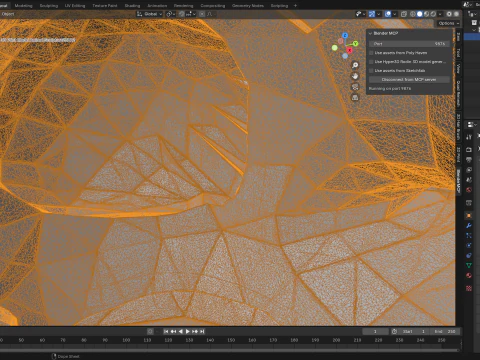Enable Use Hyper3D Rodin 3D model generation
Screen dimensions: 480x360
click(x=371, y=62)
